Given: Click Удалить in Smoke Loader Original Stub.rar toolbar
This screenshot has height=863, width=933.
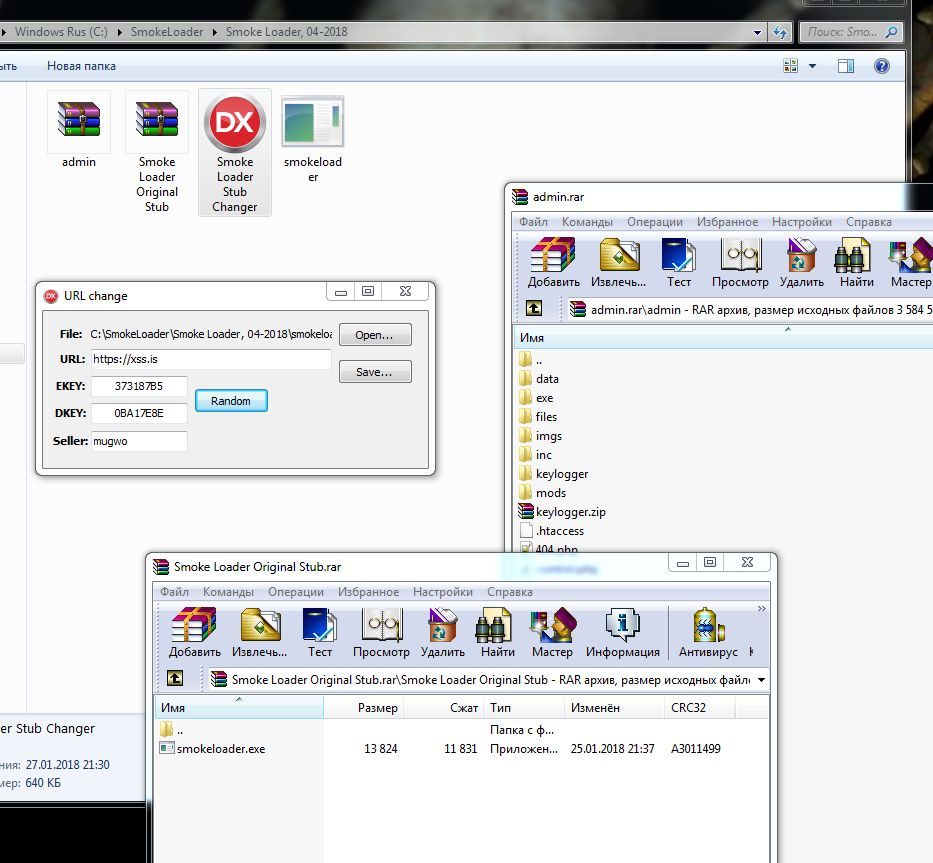Looking at the screenshot, I should (x=443, y=633).
